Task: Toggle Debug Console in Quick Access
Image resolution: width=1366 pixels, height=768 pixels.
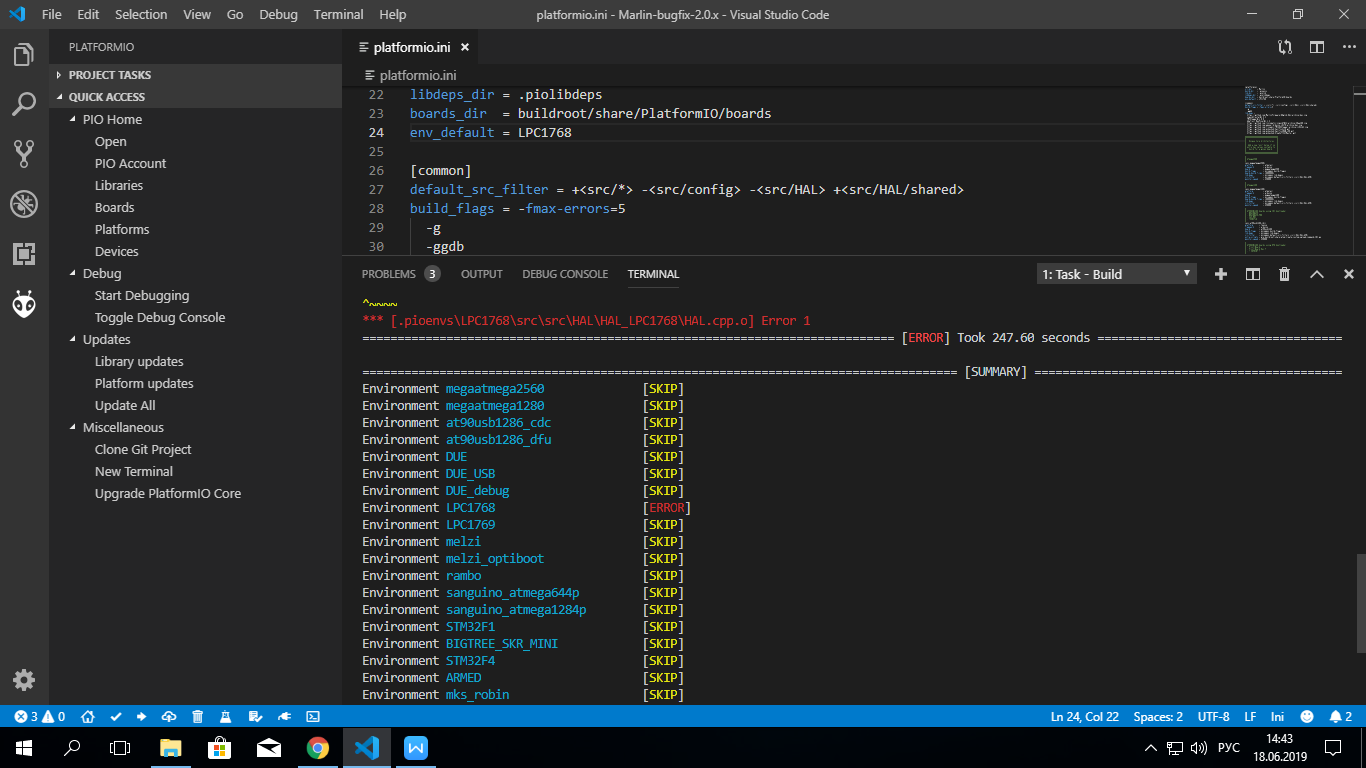Action: click(160, 317)
